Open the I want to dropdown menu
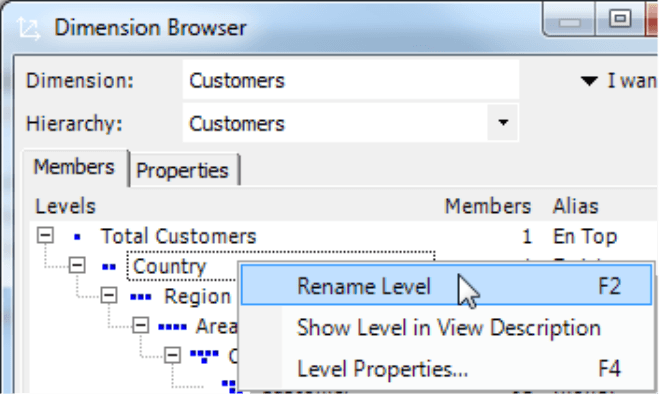This screenshot has width=659, height=394. click(x=619, y=80)
